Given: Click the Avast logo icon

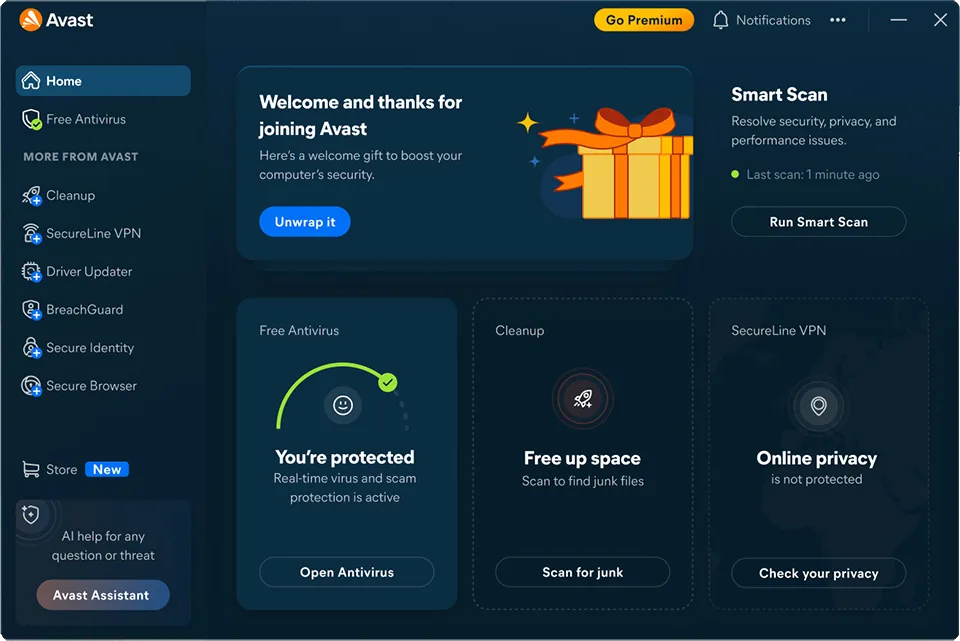Looking at the screenshot, I should [31, 20].
